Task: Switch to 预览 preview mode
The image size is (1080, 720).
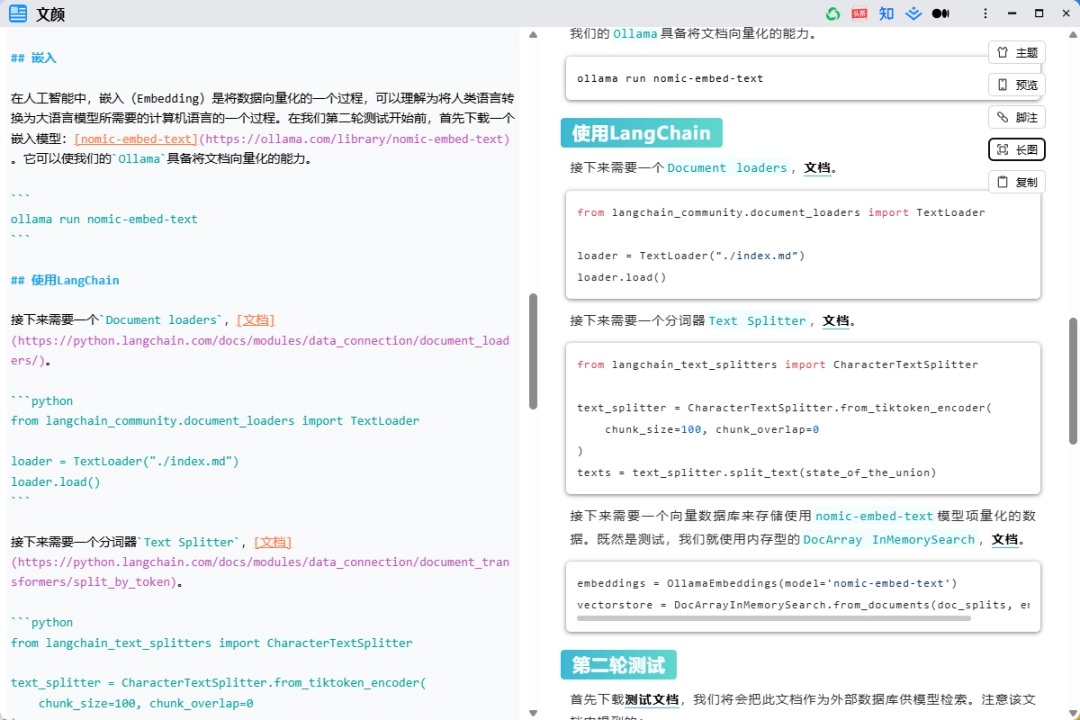Action: pyautogui.click(x=1016, y=84)
